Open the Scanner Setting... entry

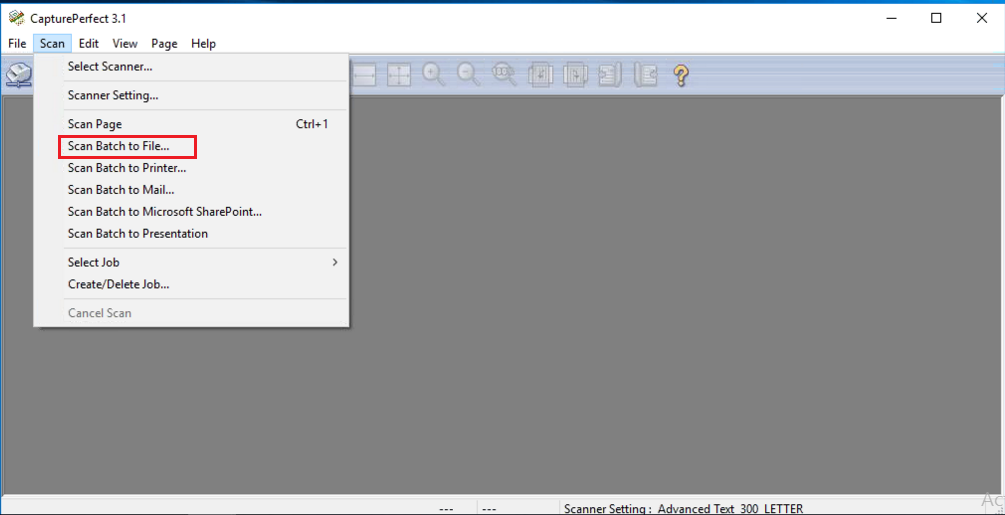(192, 95)
